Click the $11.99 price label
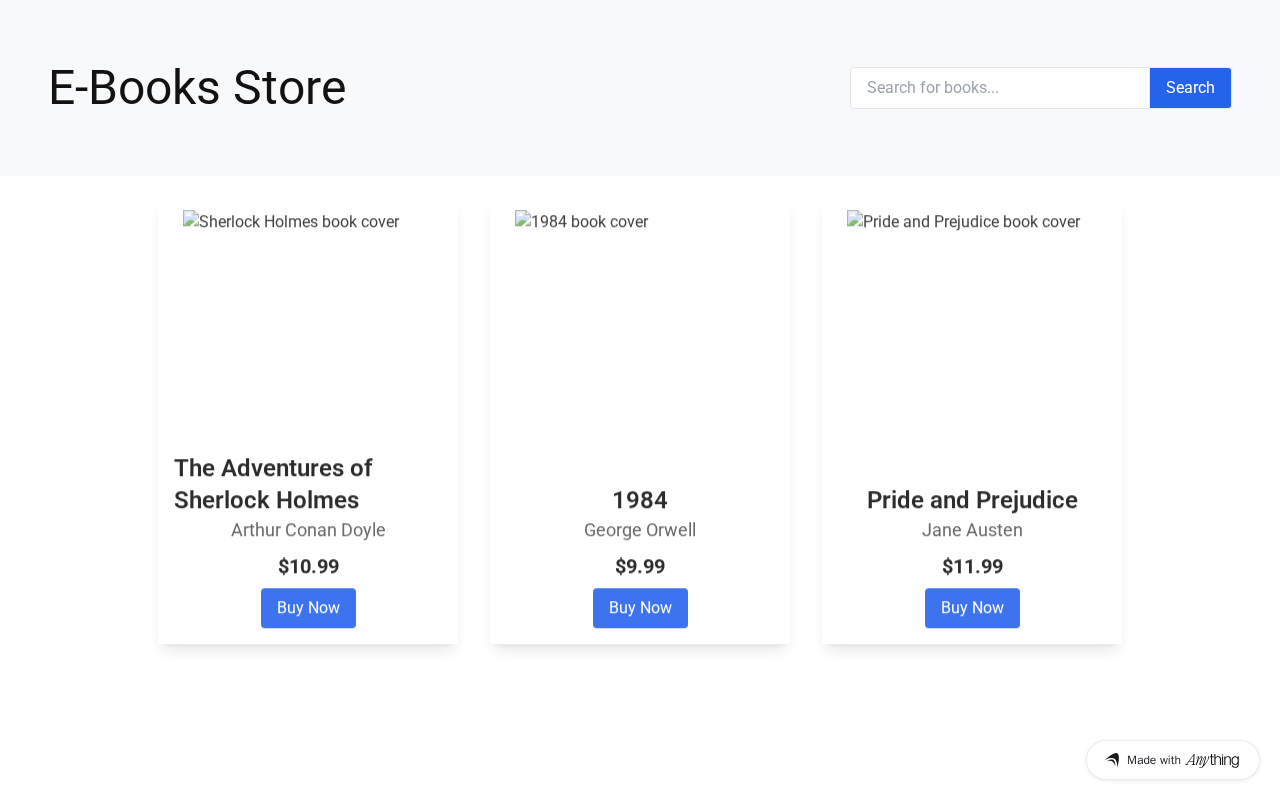 tap(972, 567)
